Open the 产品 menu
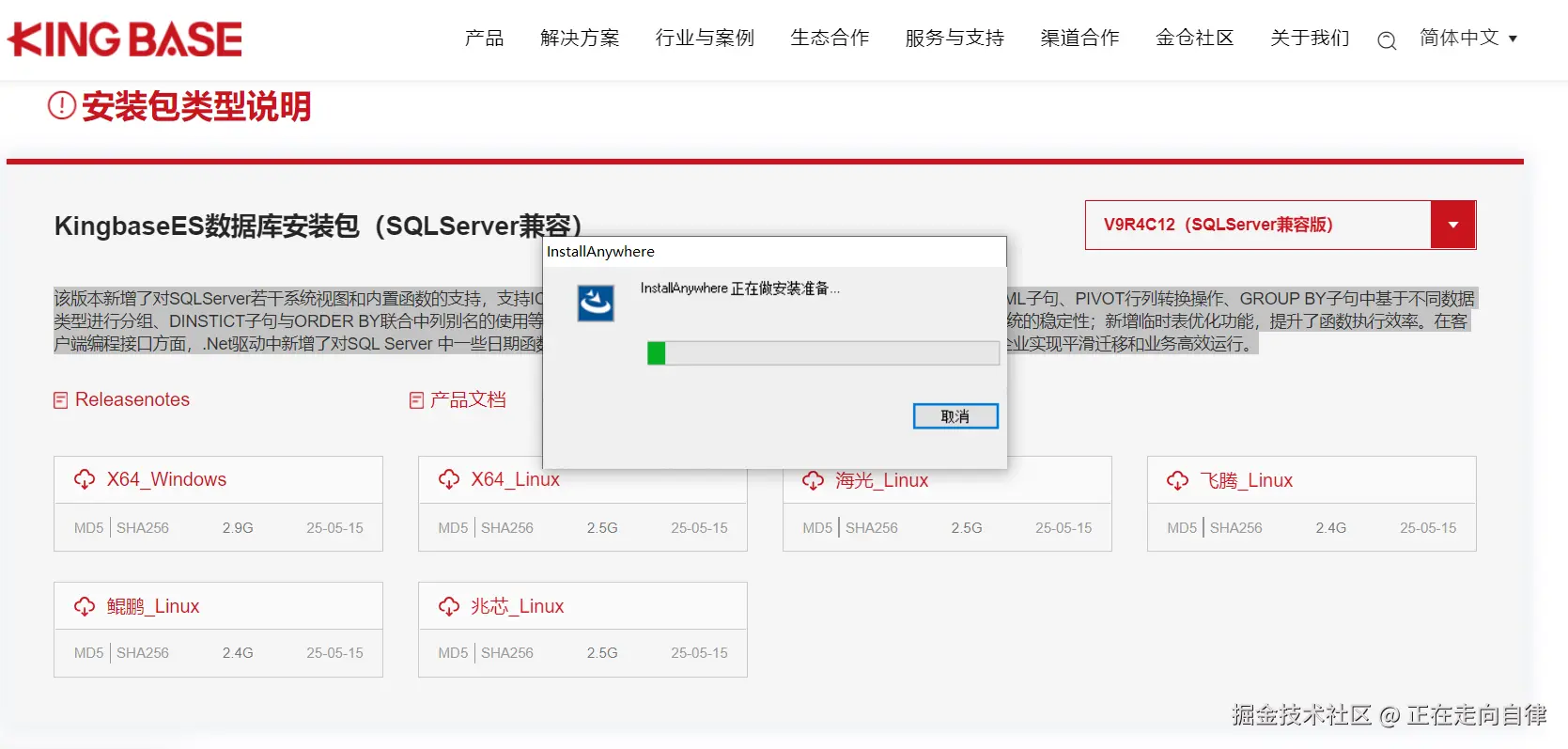The width and height of the screenshot is (1568, 749). point(485,38)
